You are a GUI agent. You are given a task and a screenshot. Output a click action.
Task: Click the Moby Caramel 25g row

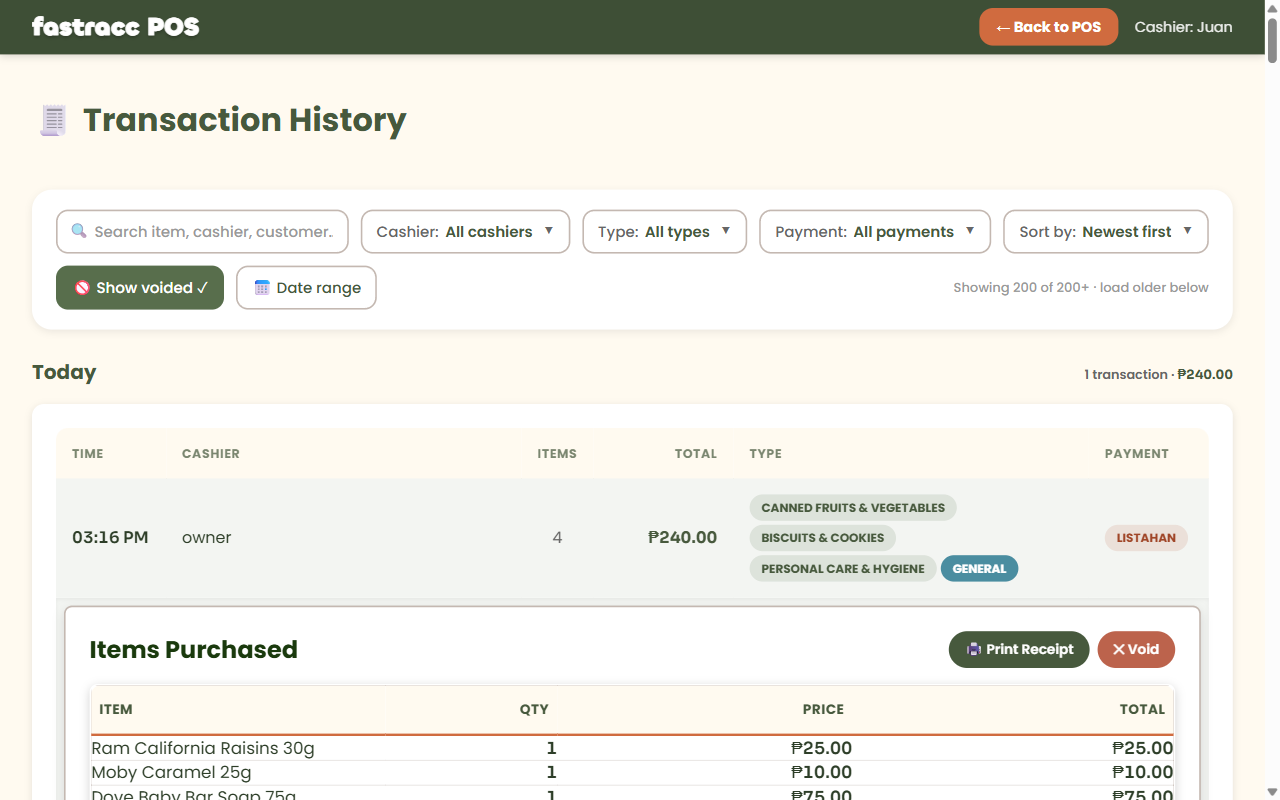coord(632,772)
